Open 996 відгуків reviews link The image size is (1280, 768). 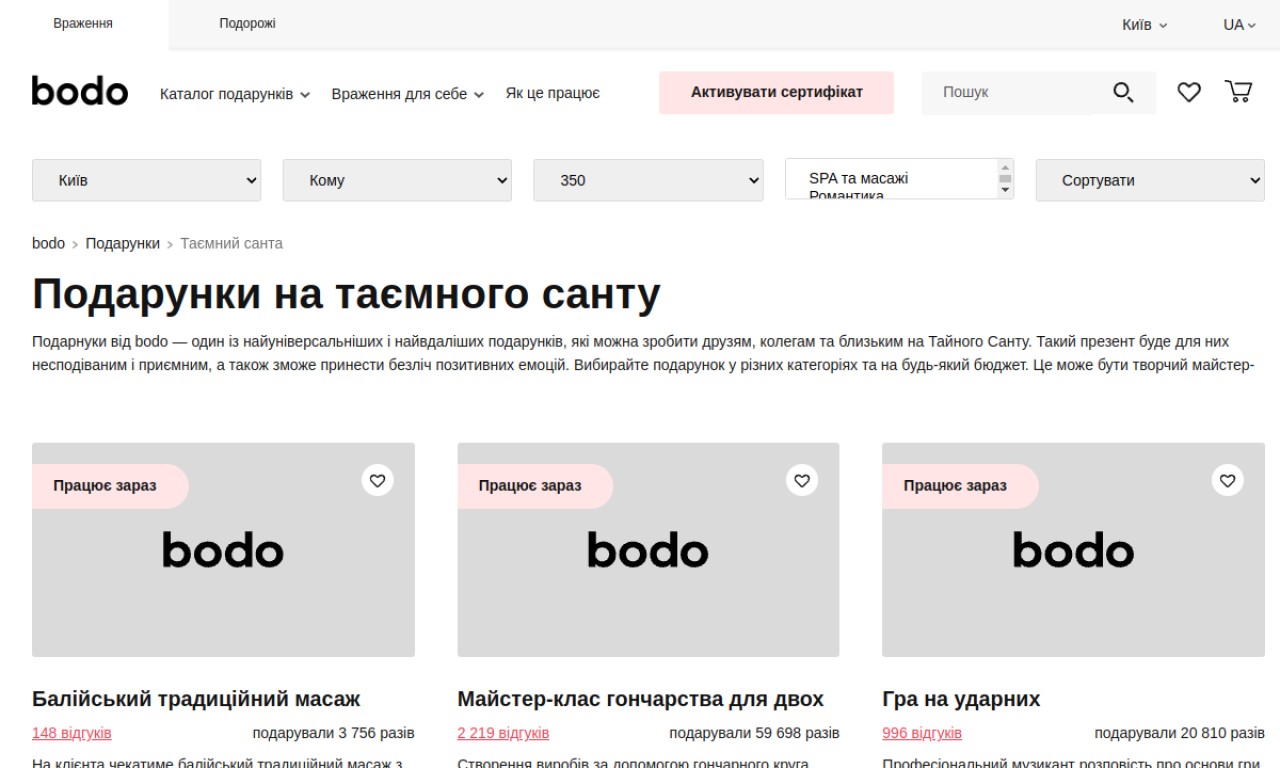click(x=922, y=733)
